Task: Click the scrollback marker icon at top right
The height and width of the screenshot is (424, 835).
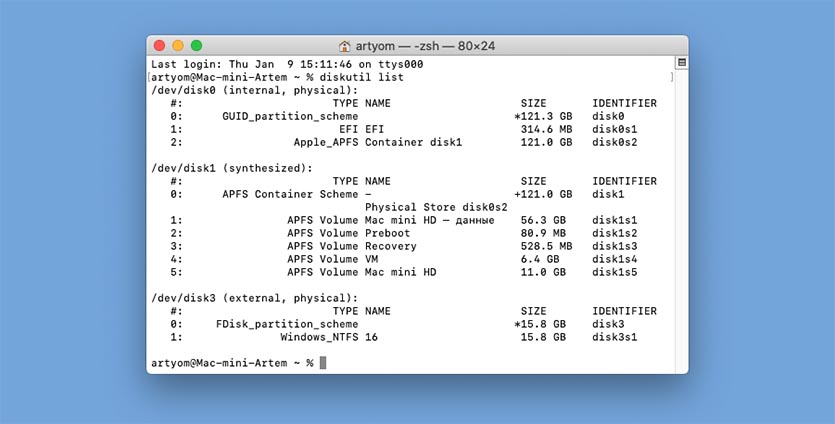Action: pyautogui.click(x=681, y=62)
